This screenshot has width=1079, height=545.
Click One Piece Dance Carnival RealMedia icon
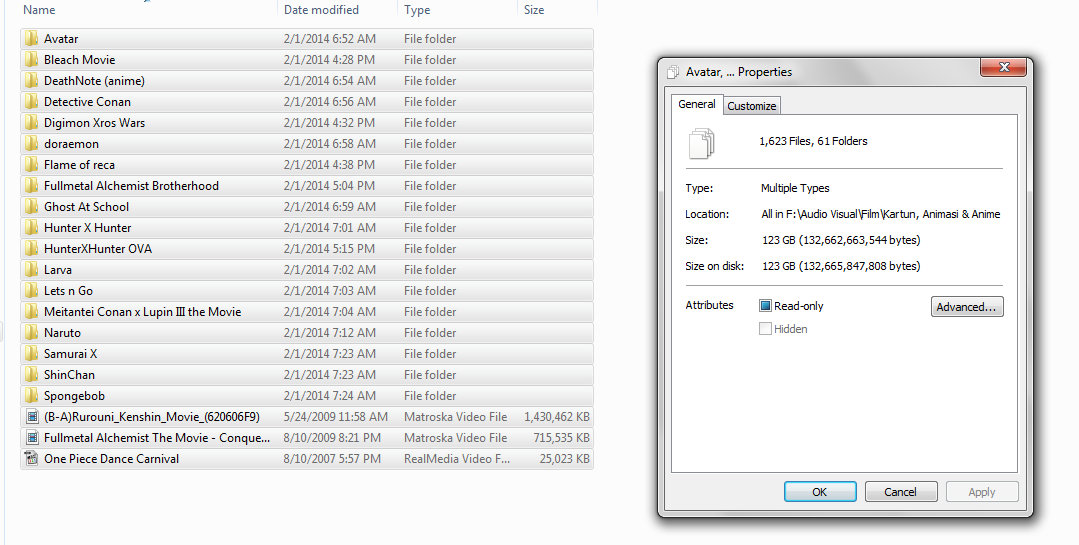point(31,458)
